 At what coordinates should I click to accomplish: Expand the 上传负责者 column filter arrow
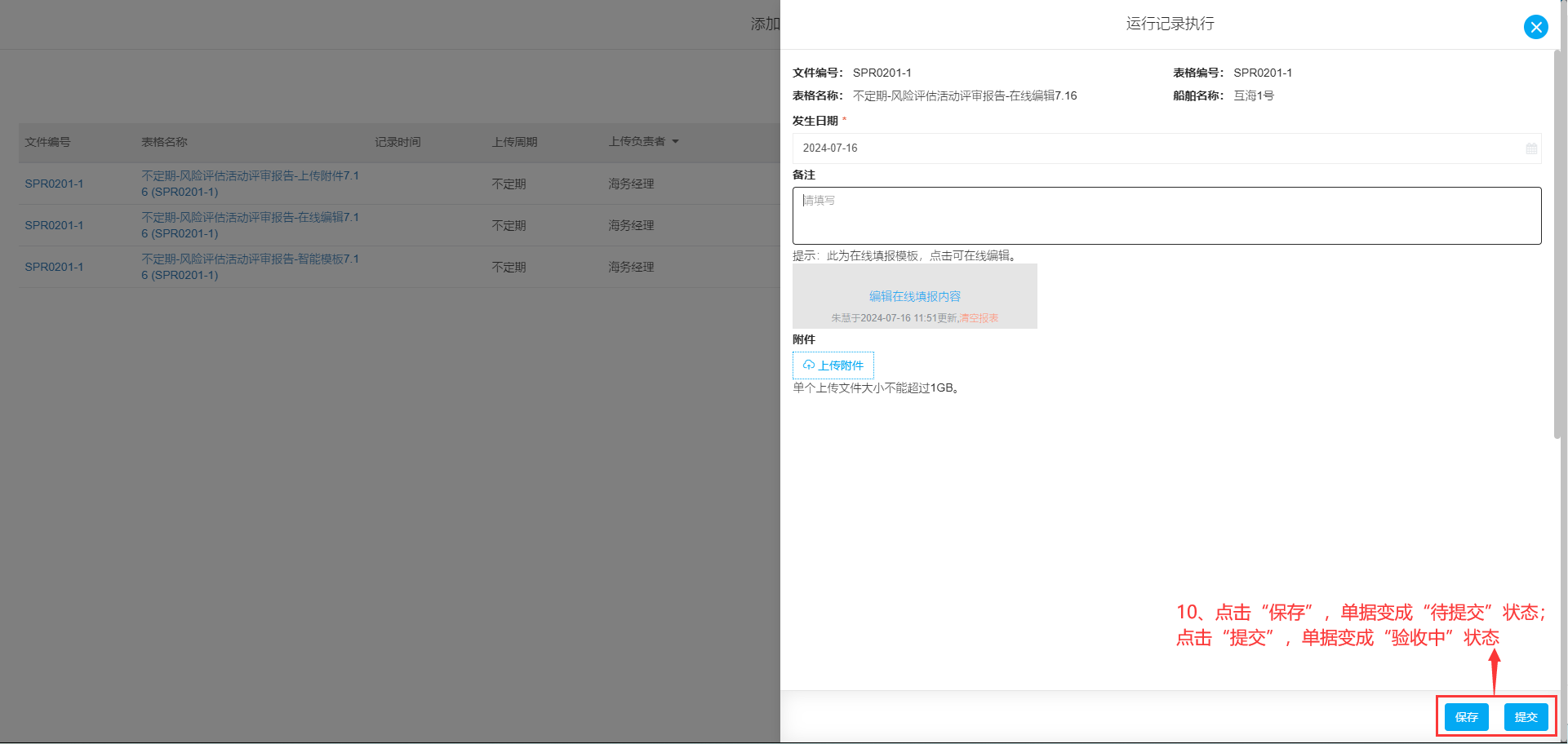coord(675,142)
